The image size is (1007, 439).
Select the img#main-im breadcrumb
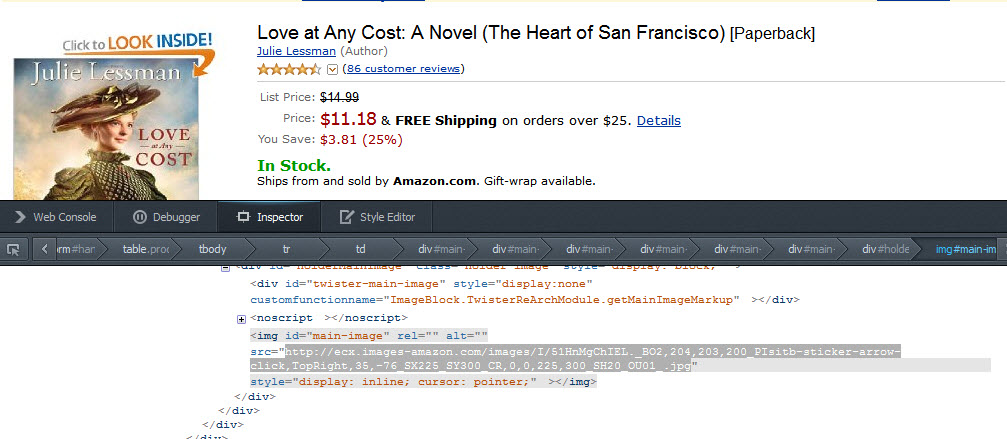965,250
